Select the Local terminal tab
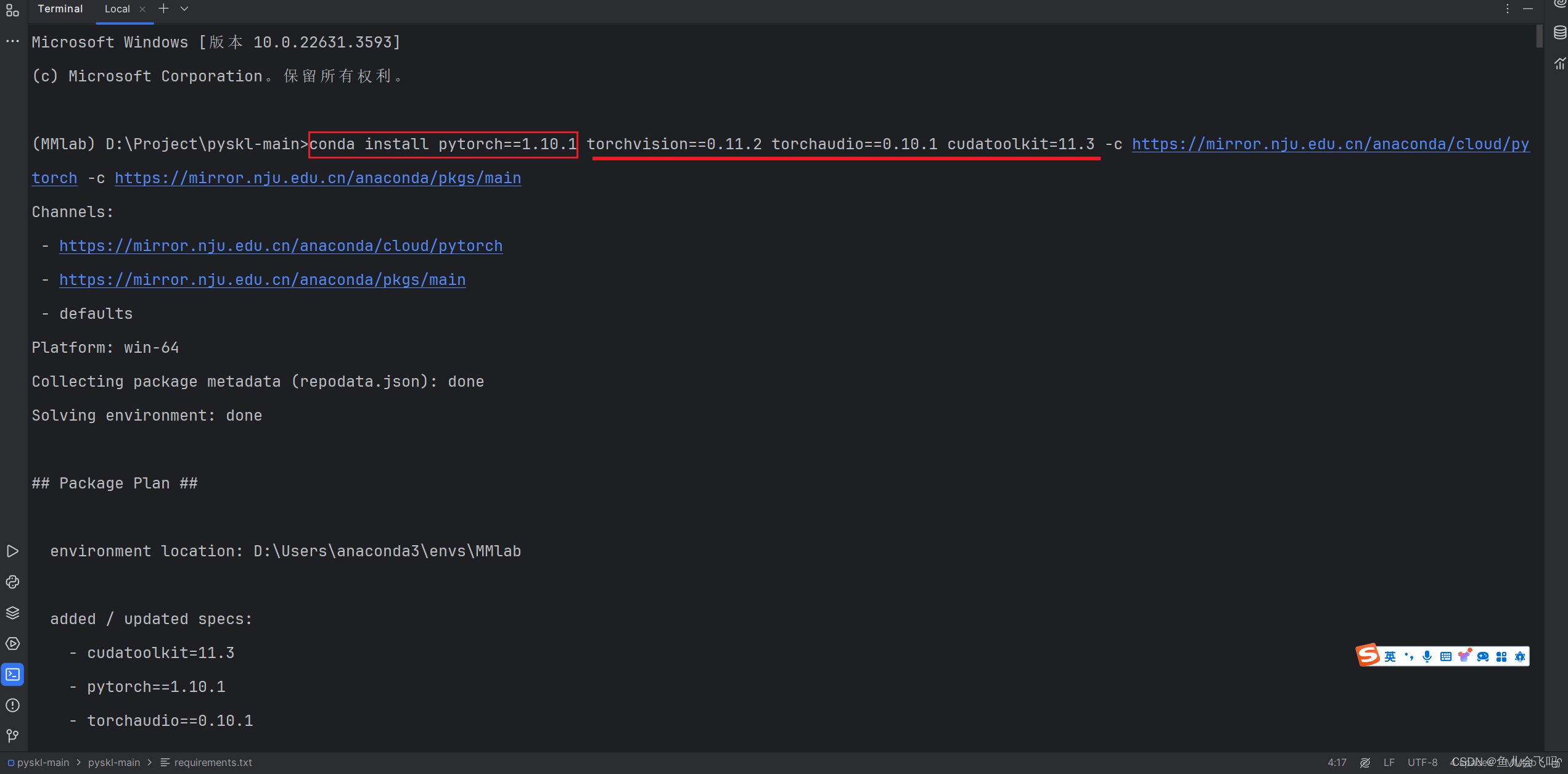The width and height of the screenshot is (1568, 774). point(117,9)
